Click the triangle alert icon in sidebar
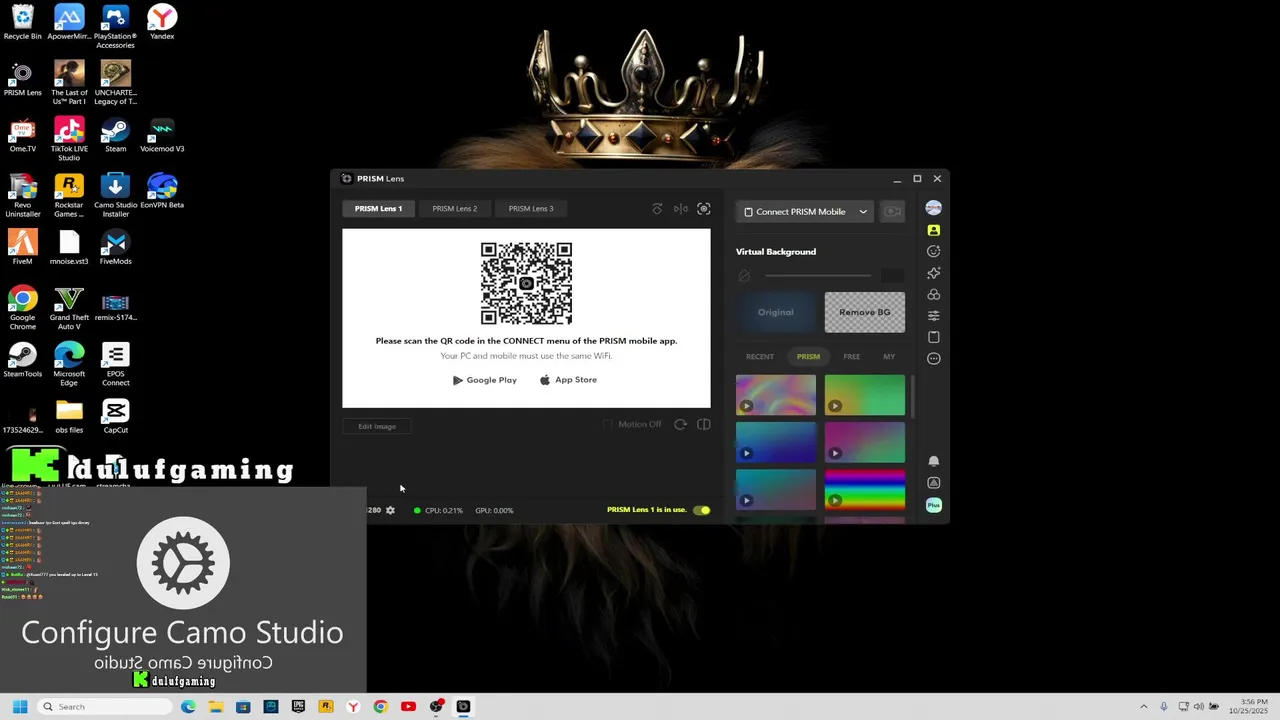Viewport: 1280px width, 720px height. 933,483
